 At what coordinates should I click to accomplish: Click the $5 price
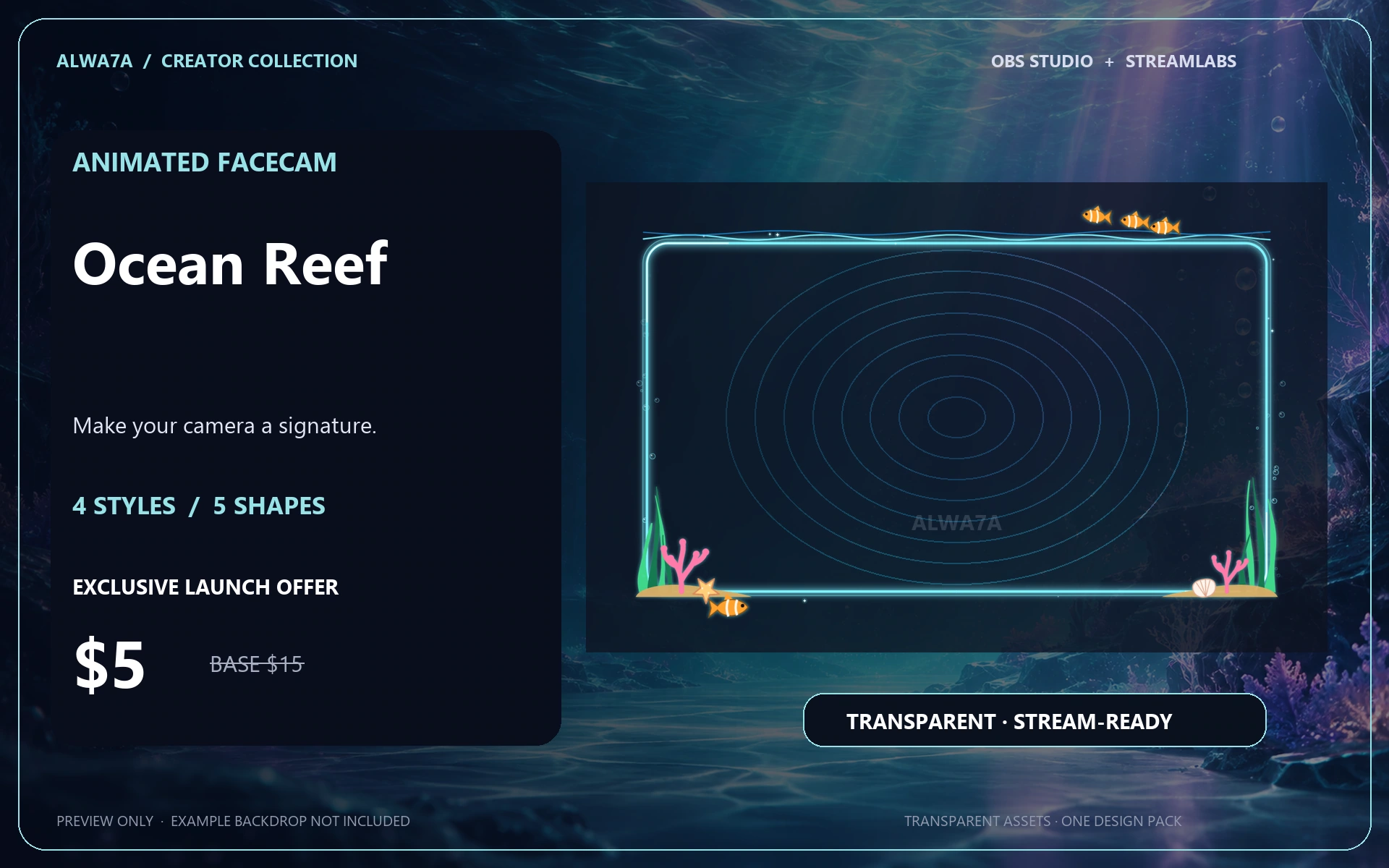tap(110, 664)
